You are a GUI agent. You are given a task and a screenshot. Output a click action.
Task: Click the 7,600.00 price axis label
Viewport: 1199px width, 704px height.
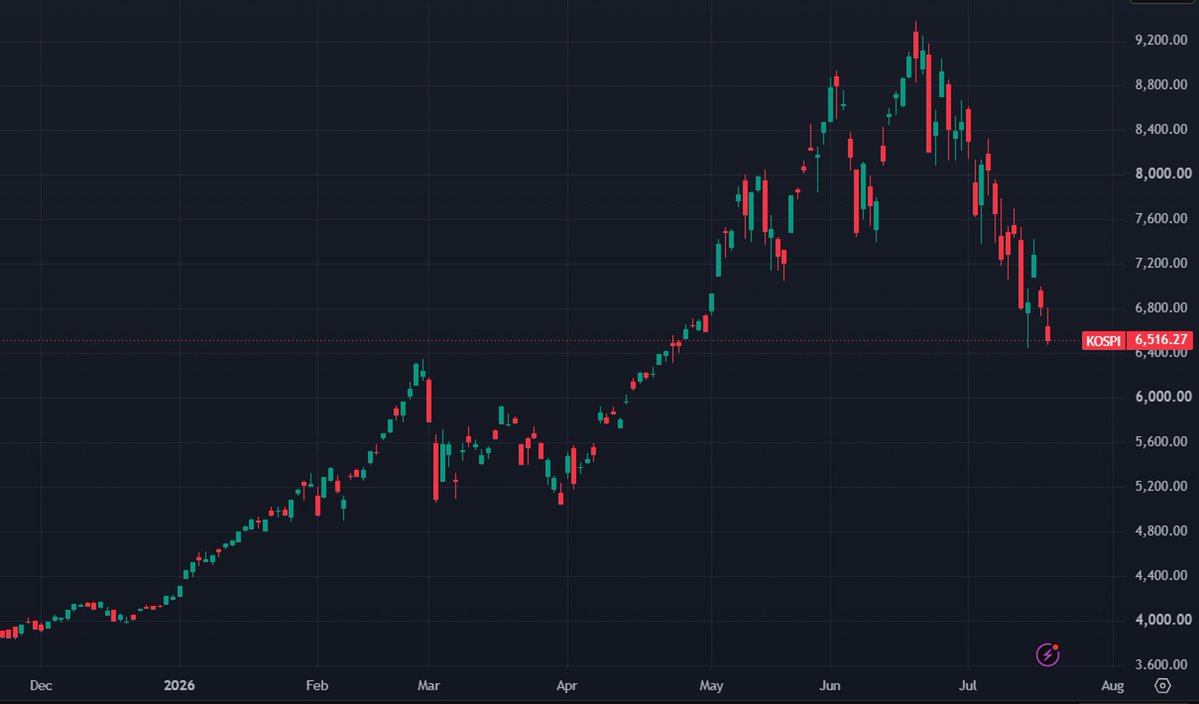(1161, 219)
